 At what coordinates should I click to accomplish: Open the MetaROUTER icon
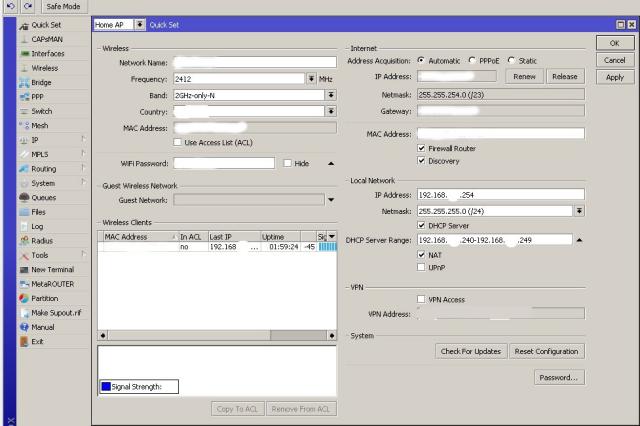click(24, 284)
